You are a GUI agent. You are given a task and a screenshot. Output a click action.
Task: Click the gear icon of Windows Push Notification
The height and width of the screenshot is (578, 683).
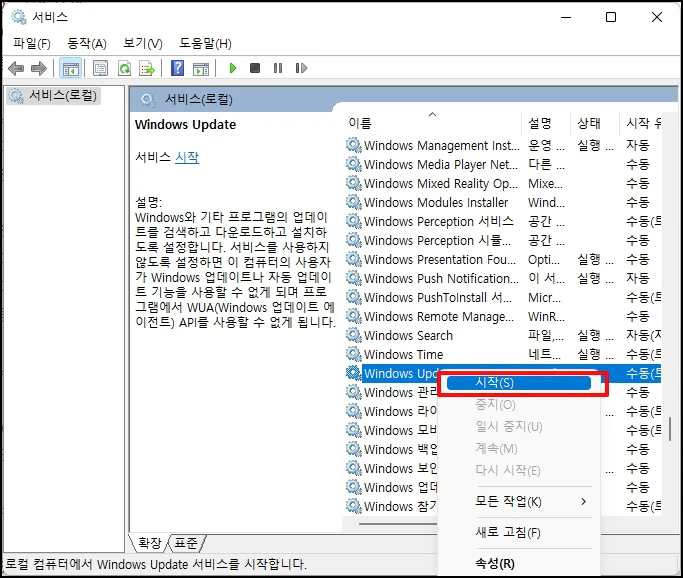coord(354,278)
